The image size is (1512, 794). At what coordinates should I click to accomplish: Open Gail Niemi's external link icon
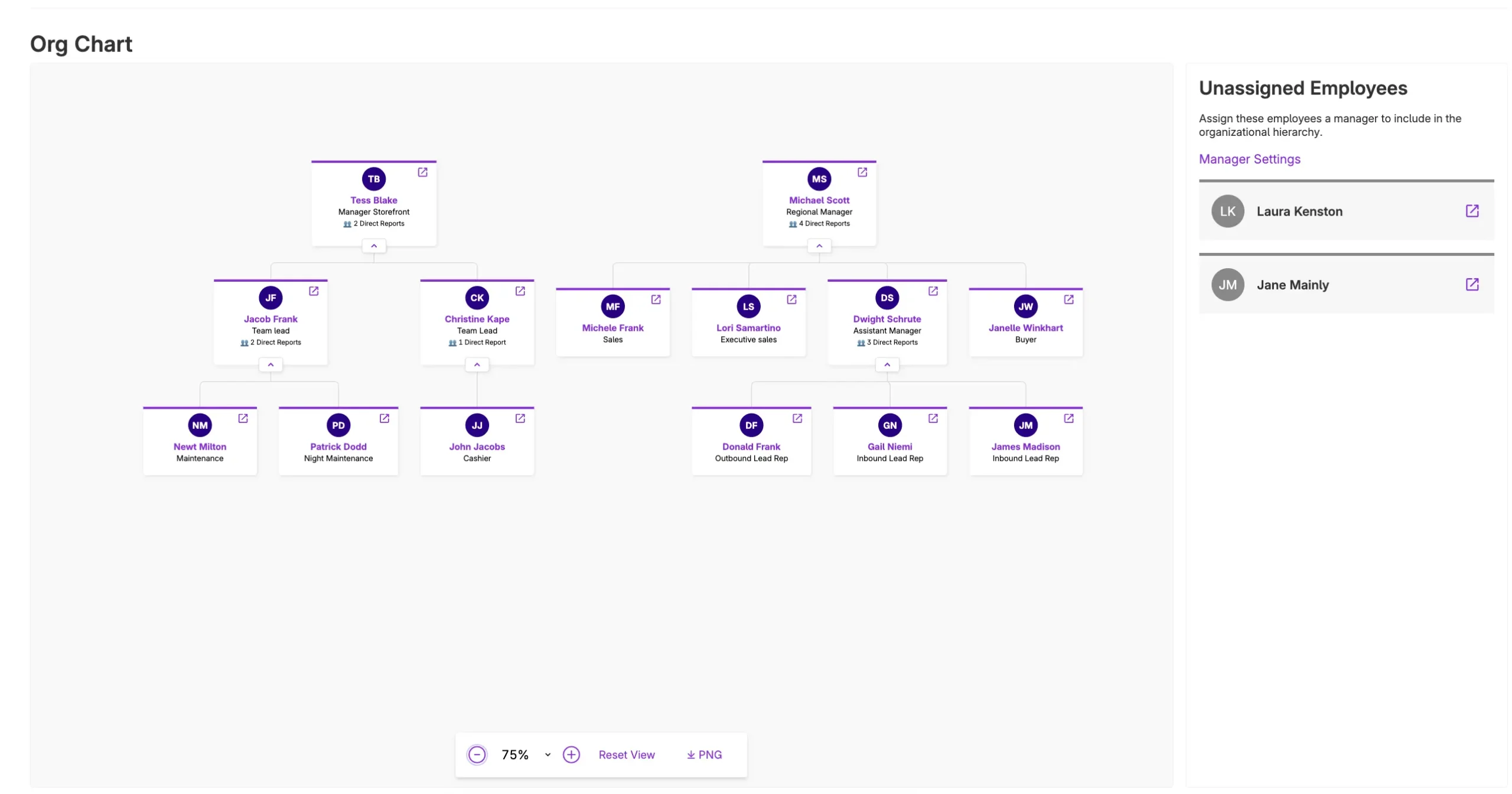click(x=932, y=418)
